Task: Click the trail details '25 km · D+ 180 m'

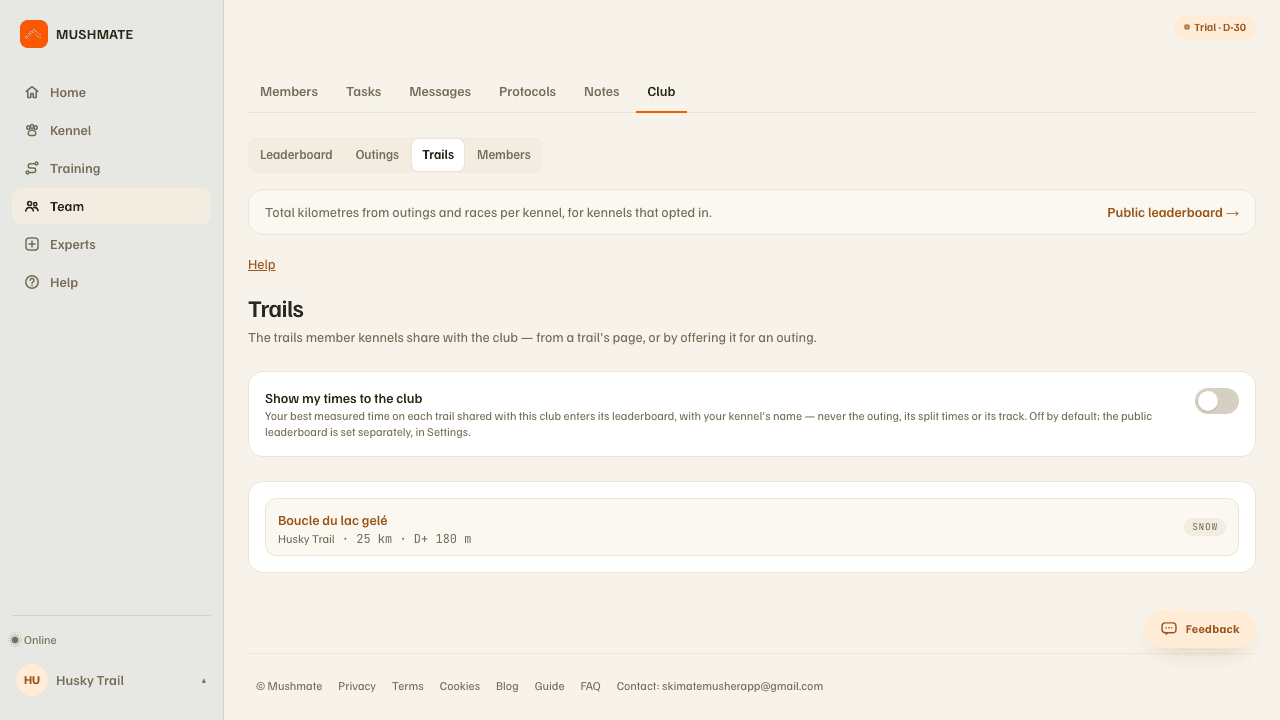Action: (x=414, y=539)
